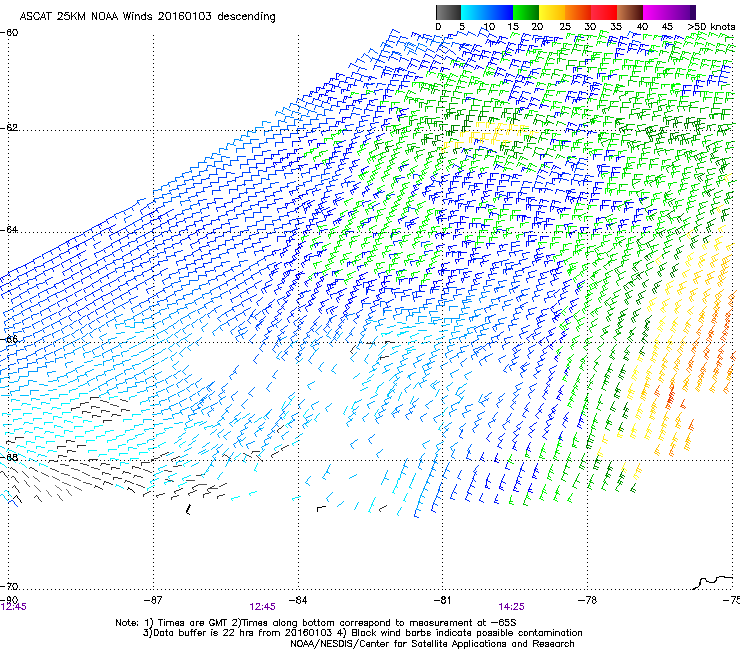Click the brown 35–40 knot legend color

(x=630, y=12)
